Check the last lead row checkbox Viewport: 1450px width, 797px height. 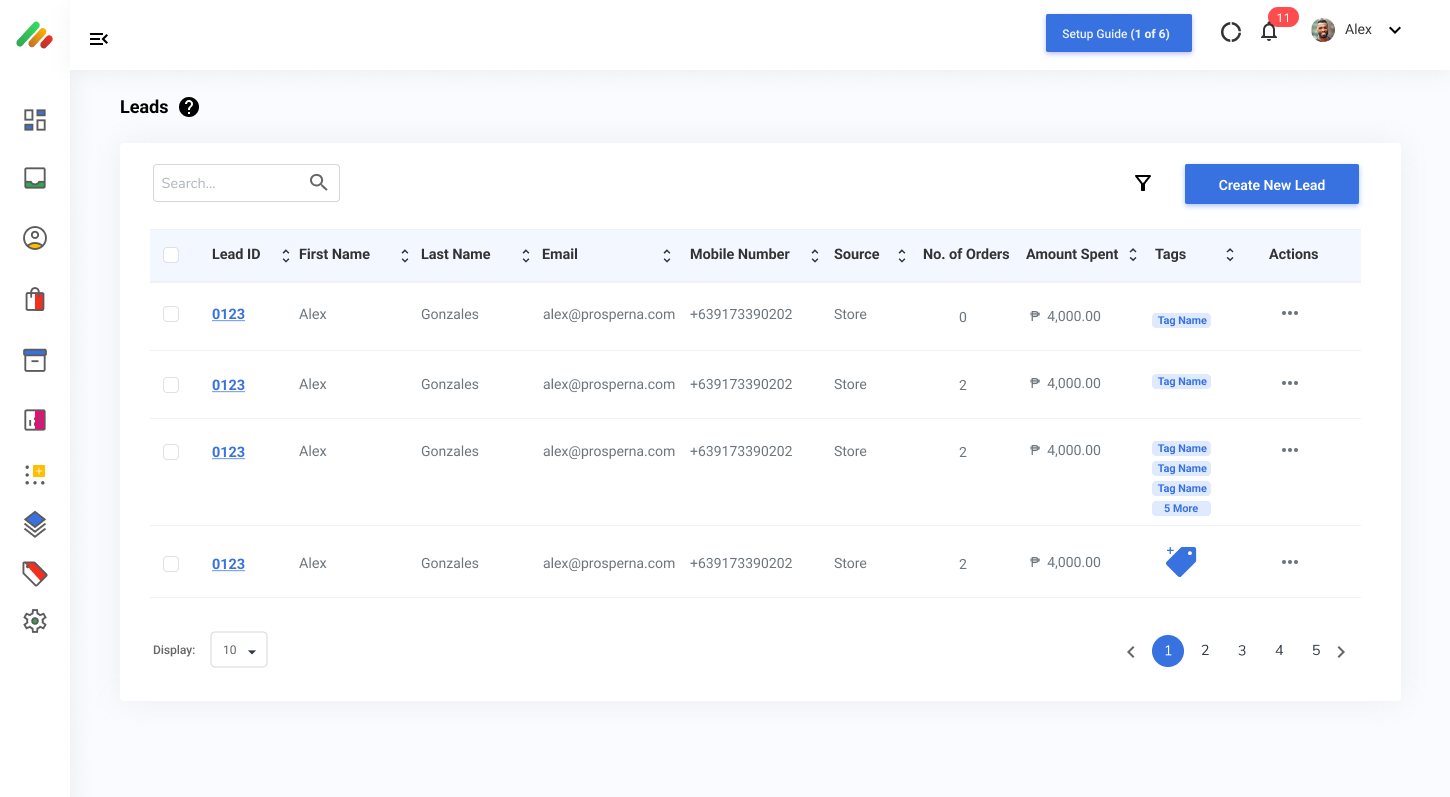click(171, 564)
